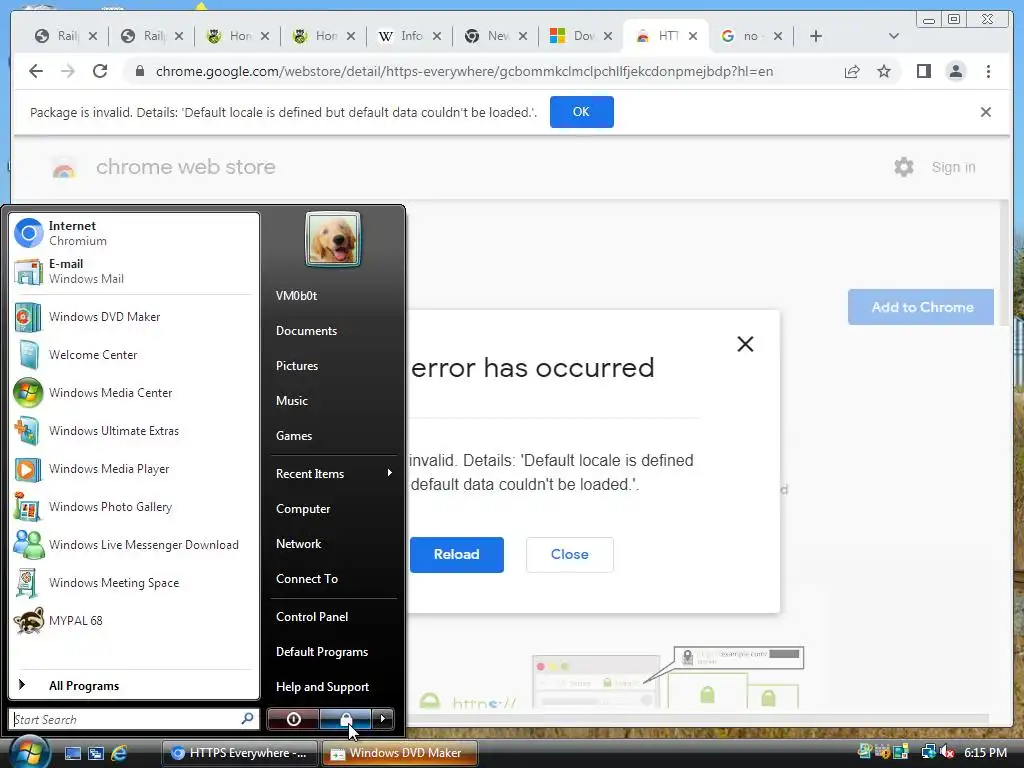Click Sign in on Chrome Web Store
The image size is (1024, 768).
click(953, 167)
